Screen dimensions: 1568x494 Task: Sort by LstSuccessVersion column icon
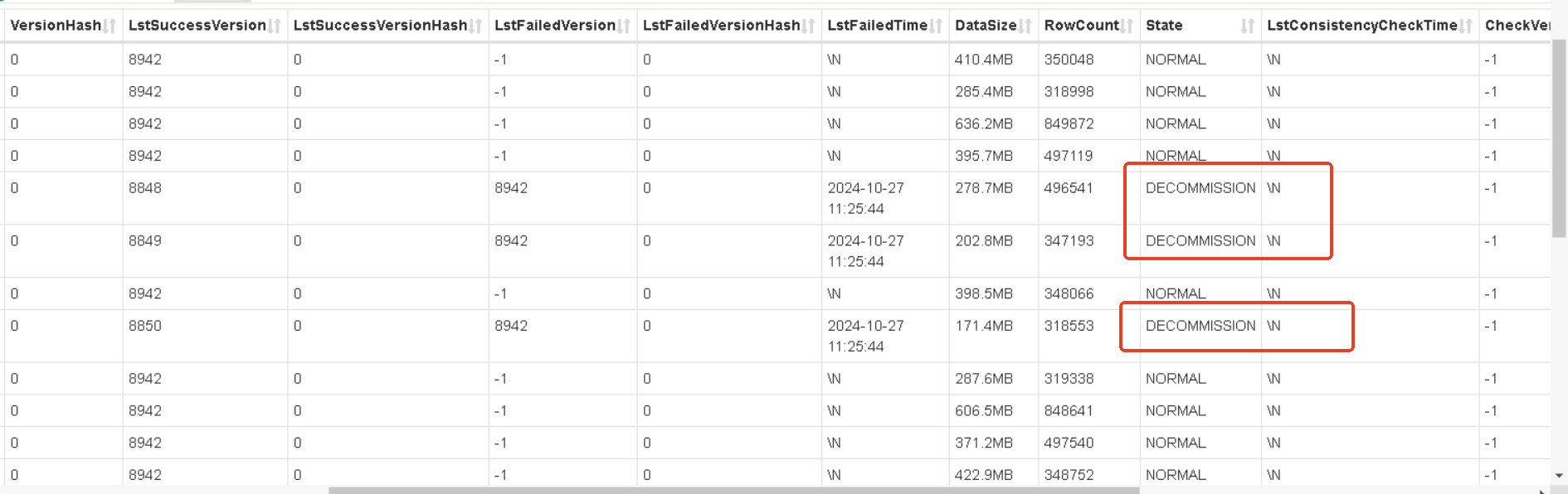pos(275,27)
